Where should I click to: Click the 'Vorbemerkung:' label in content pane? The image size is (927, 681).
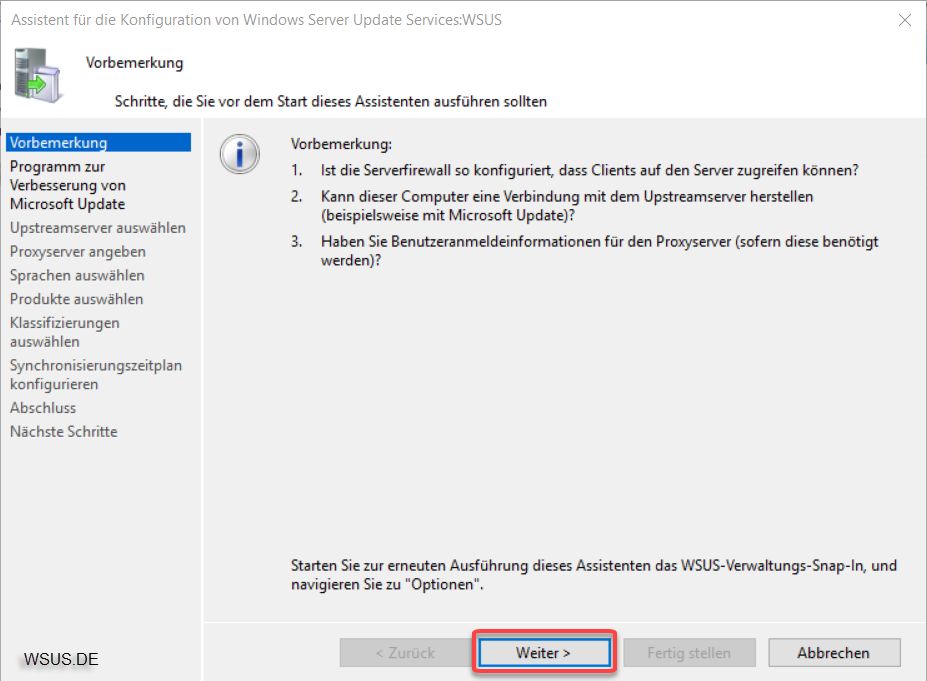pyautogui.click(x=341, y=144)
